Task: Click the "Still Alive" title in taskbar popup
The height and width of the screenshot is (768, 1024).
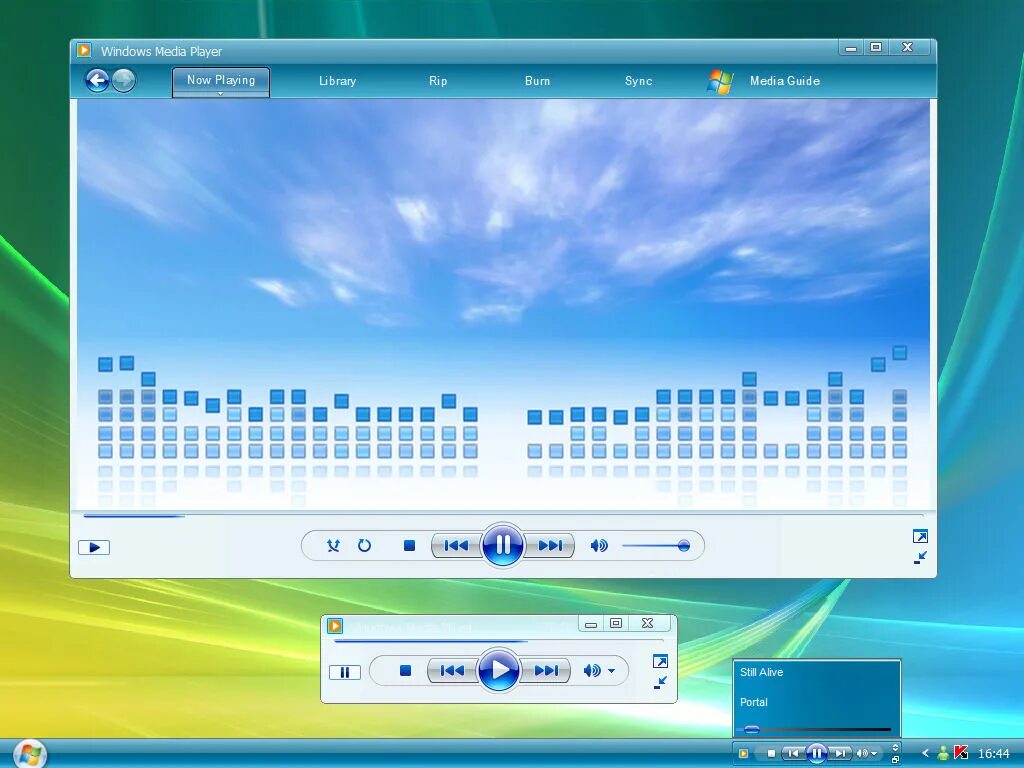Action: coord(761,672)
